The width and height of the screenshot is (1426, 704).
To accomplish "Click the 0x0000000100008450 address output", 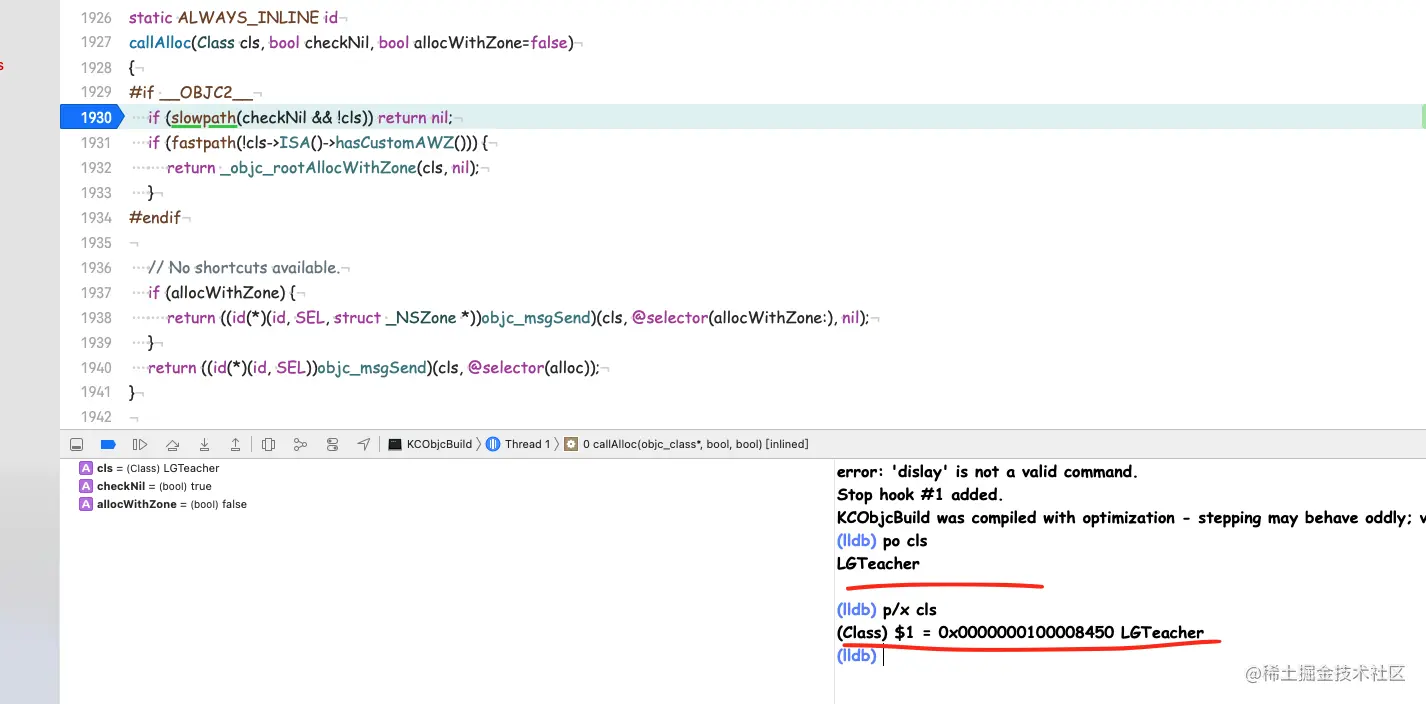I will 1026,633.
